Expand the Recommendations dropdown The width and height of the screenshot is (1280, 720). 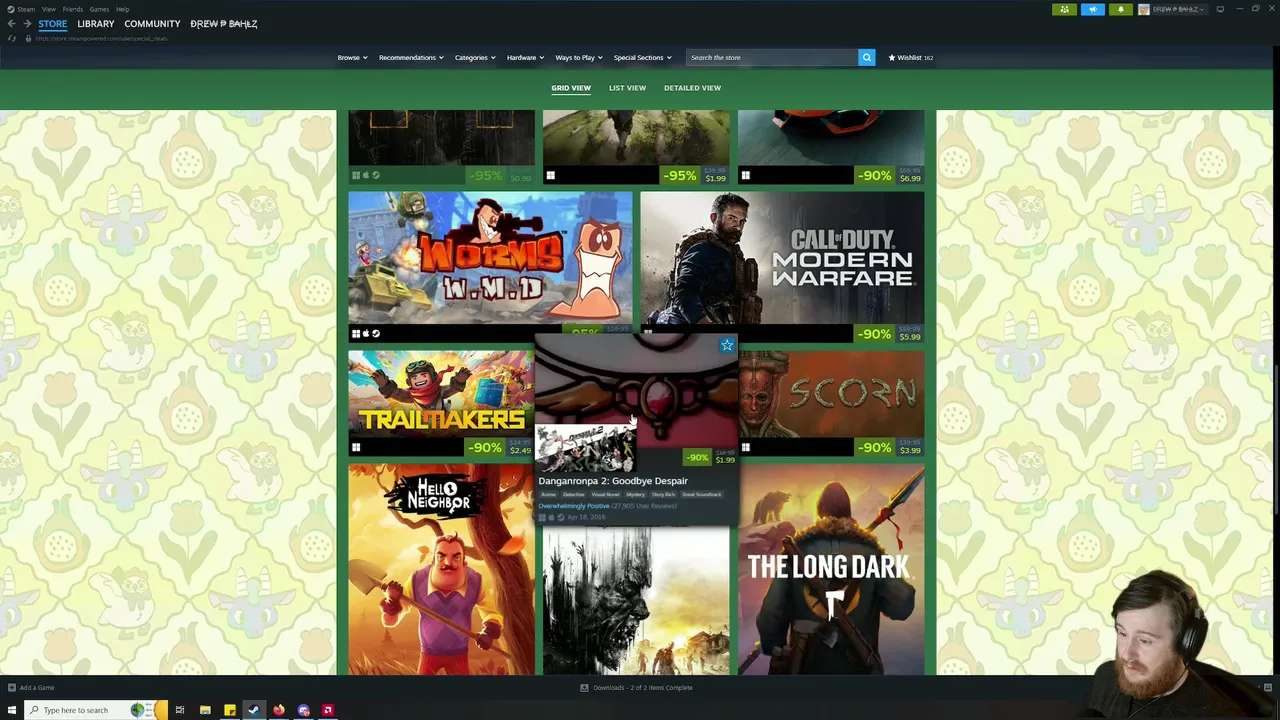point(411,57)
